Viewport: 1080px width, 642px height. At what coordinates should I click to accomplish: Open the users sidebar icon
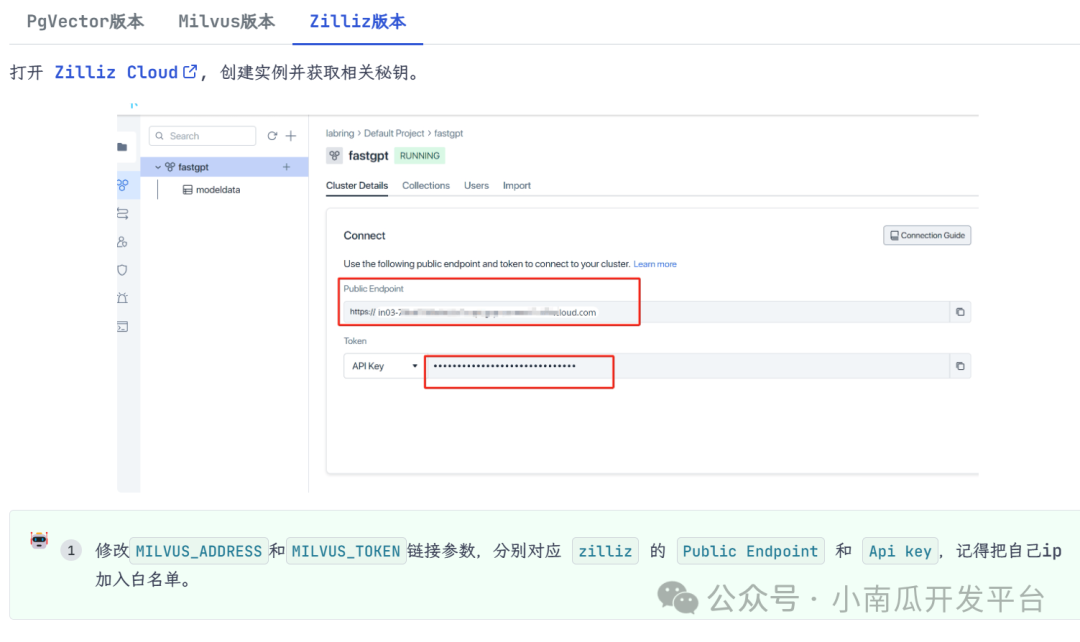coord(122,242)
